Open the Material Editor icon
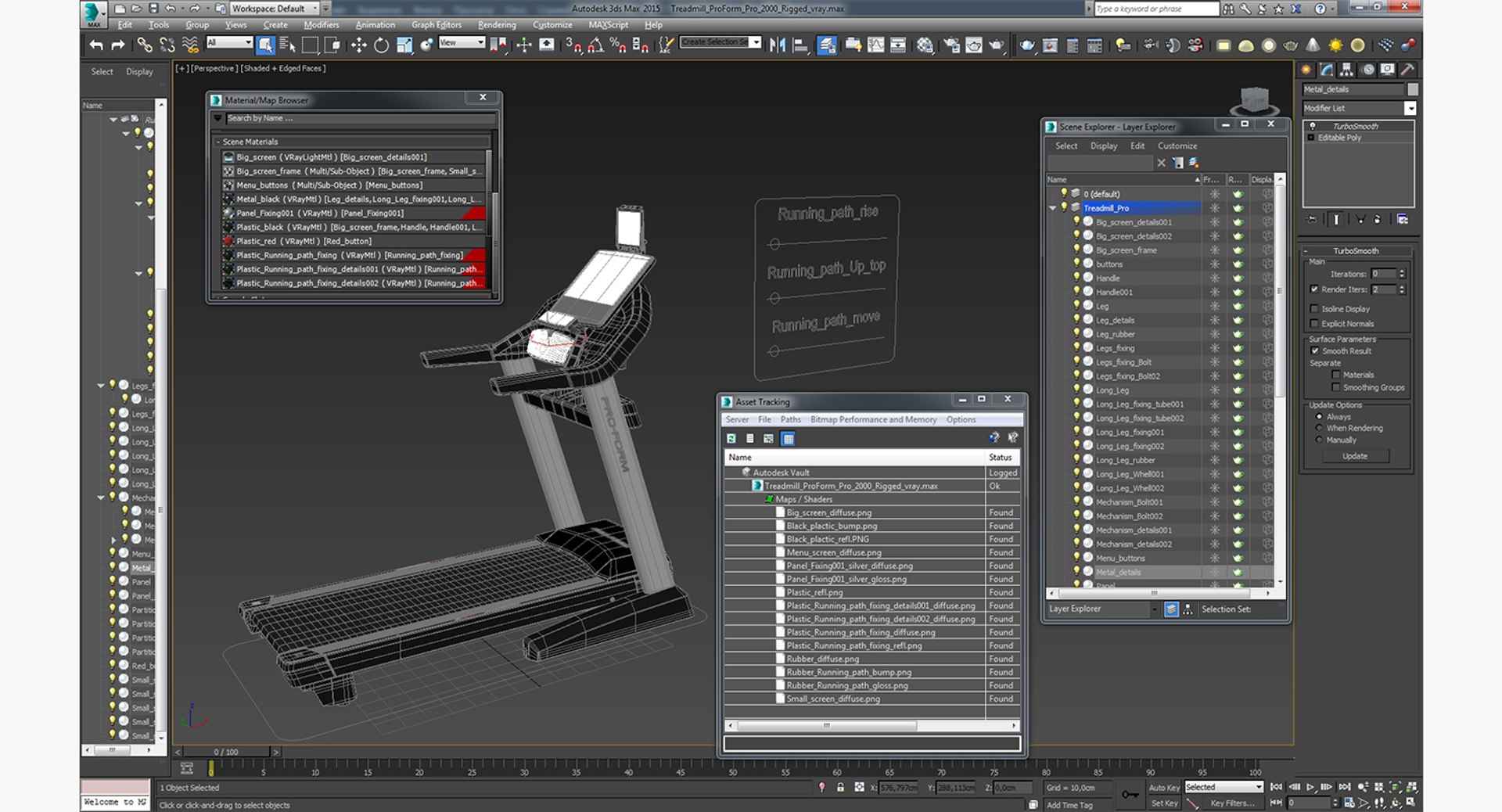 point(925,45)
